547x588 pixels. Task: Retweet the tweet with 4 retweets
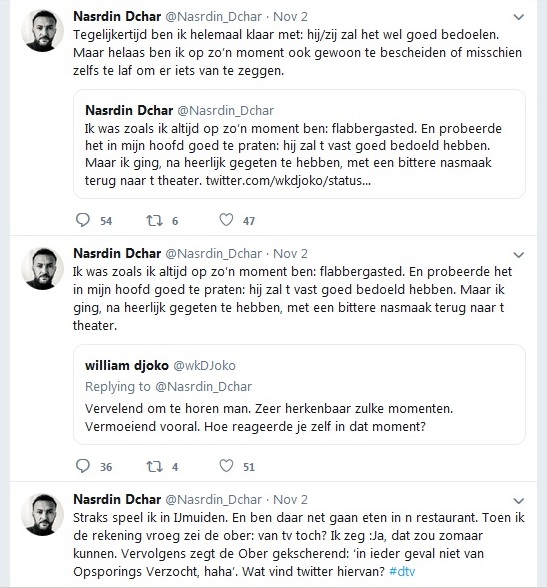coord(154,466)
